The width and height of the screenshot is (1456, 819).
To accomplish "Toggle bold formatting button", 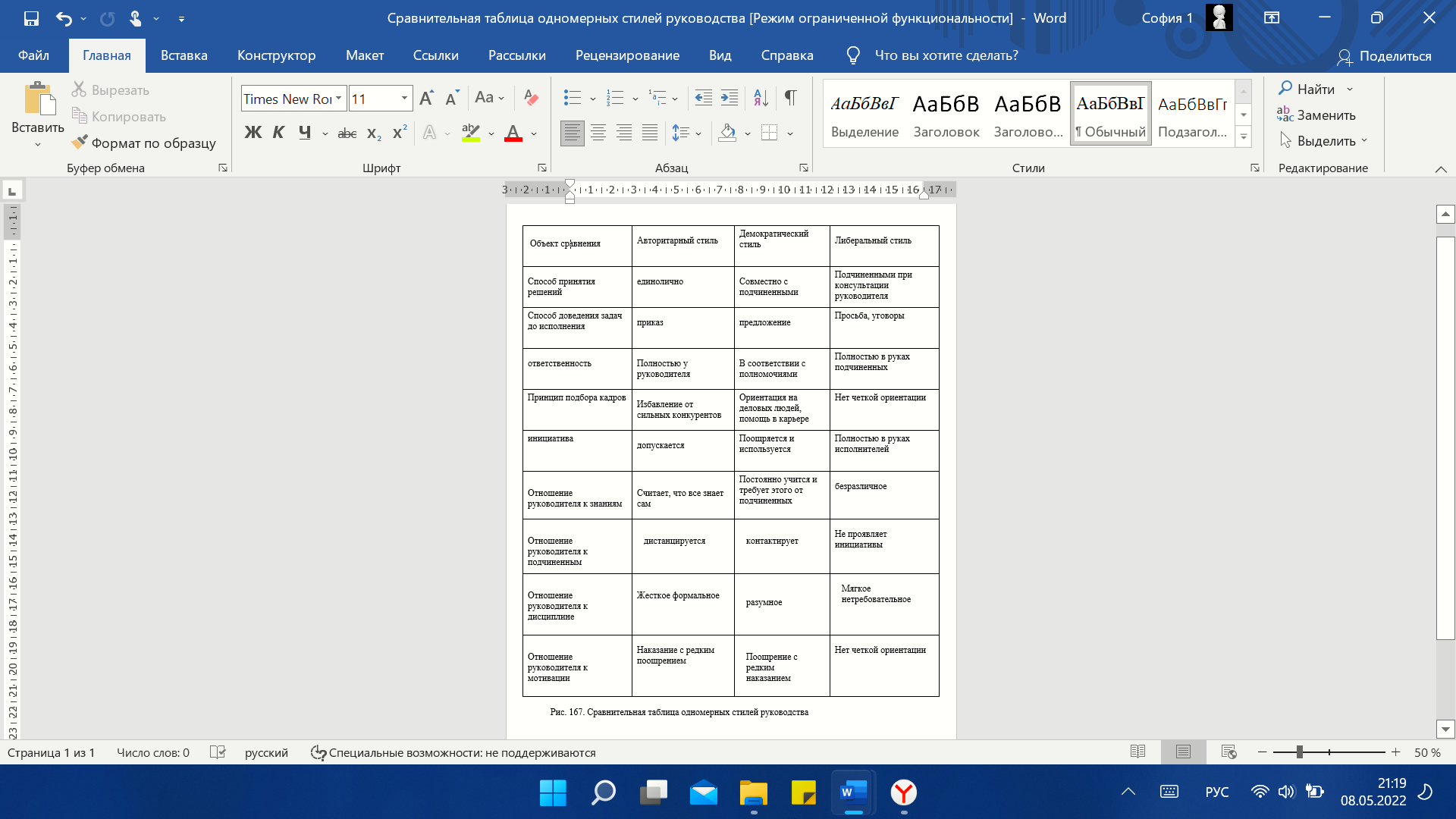I will point(253,133).
